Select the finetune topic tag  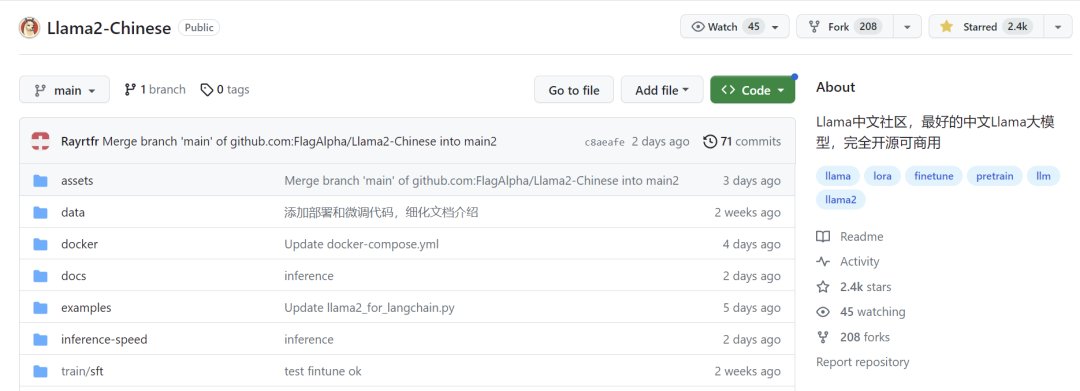(934, 176)
